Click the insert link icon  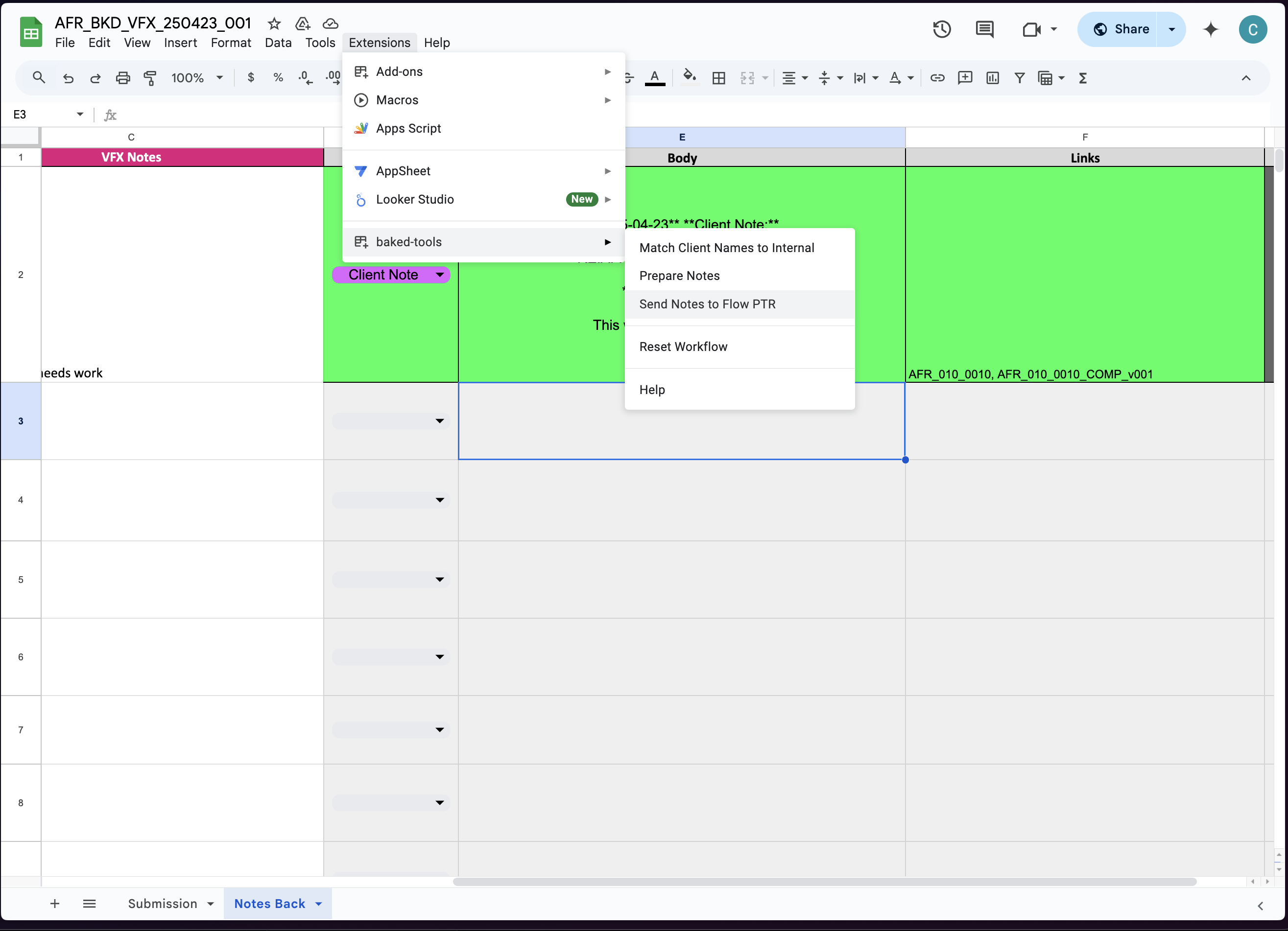tap(937, 78)
